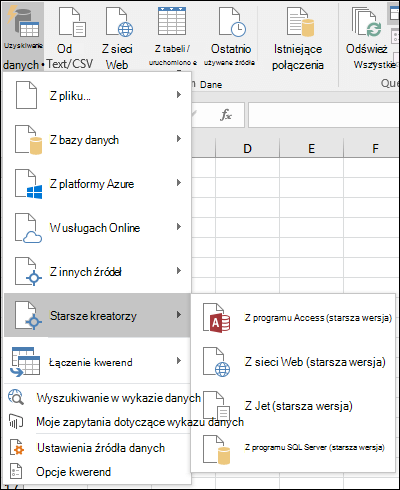Open the danych dropdown label
The width and height of the screenshot is (400, 490).
(23, 65)
